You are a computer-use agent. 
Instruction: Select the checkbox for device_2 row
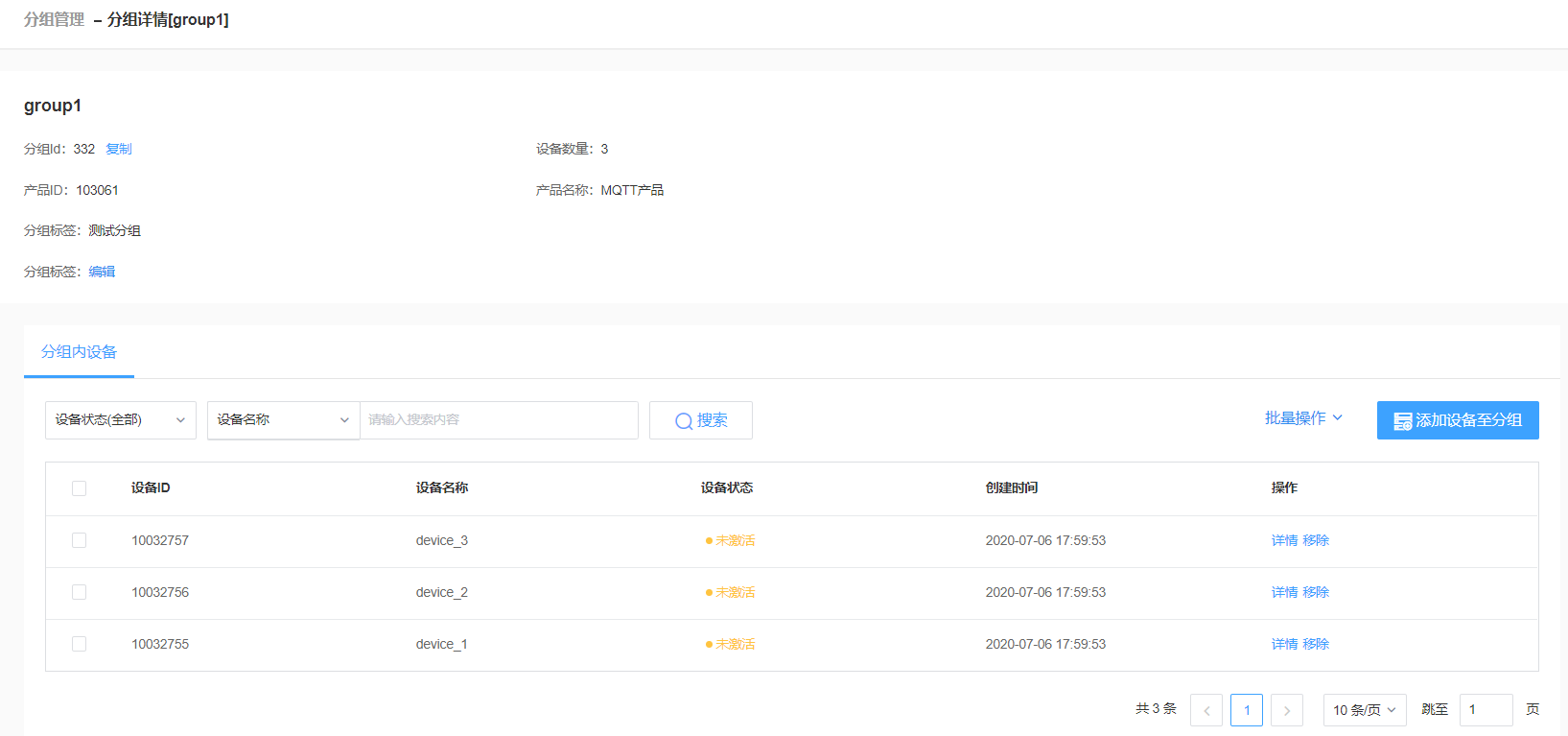pyautogui.click(x=80, y=592)
